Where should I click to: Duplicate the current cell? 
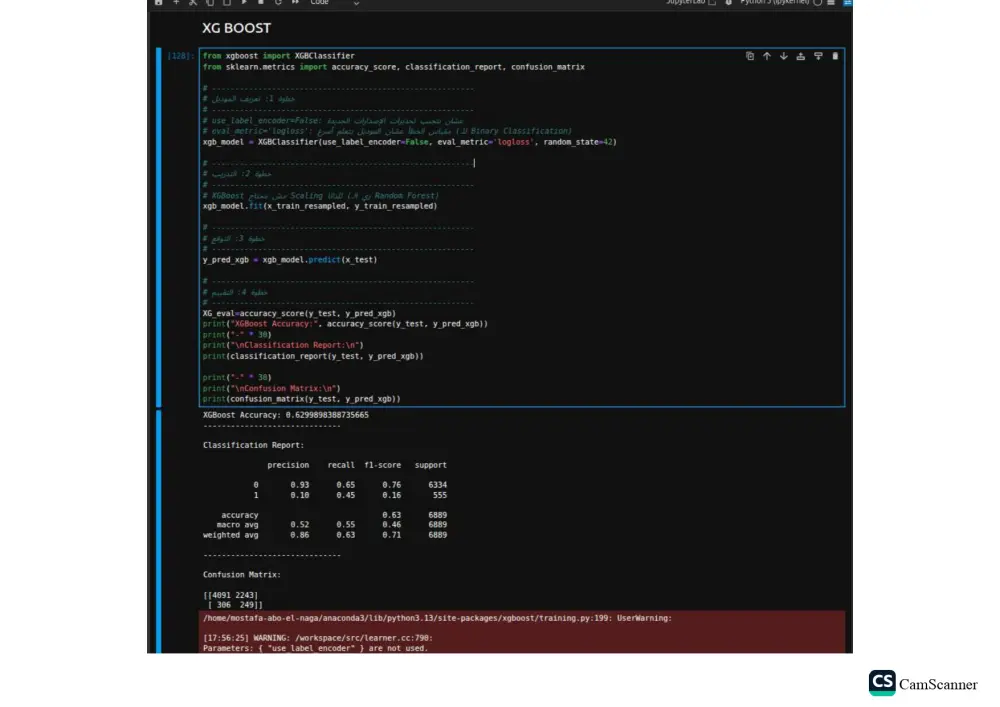click(x=750, y=56)
